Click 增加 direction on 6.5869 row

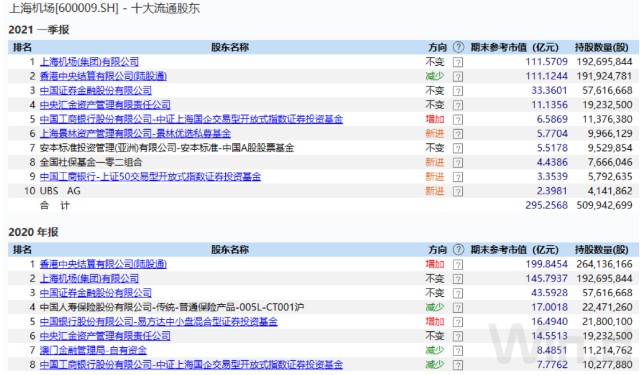pyautogui.click(x=435, y=119)
